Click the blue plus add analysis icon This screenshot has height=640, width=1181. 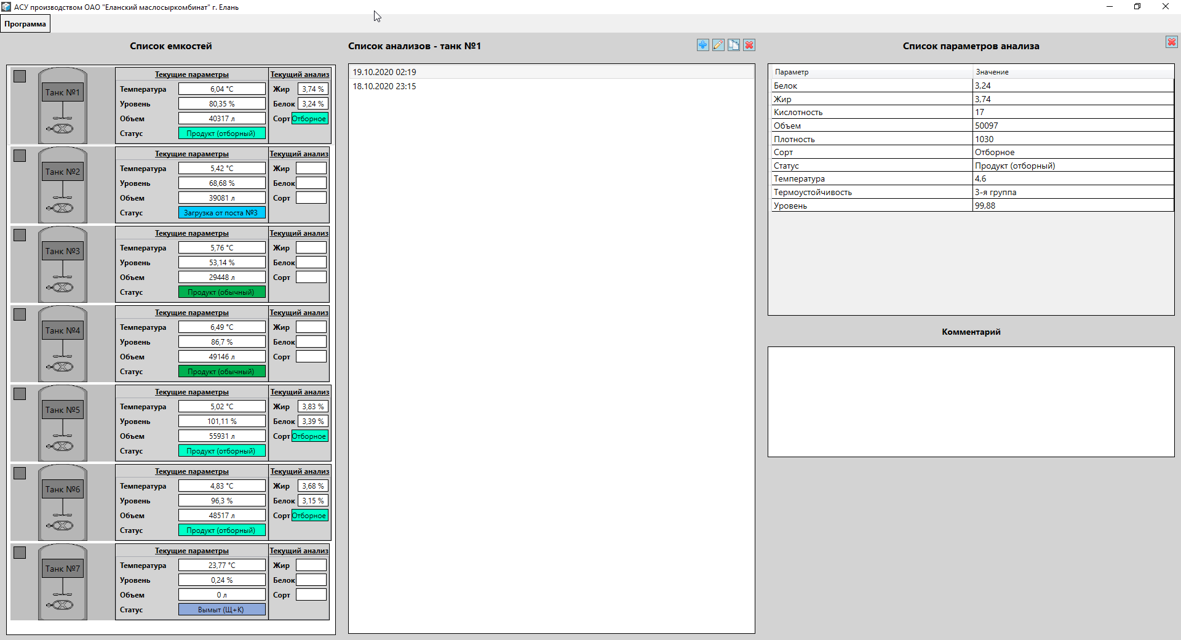(x=703, y=45)
